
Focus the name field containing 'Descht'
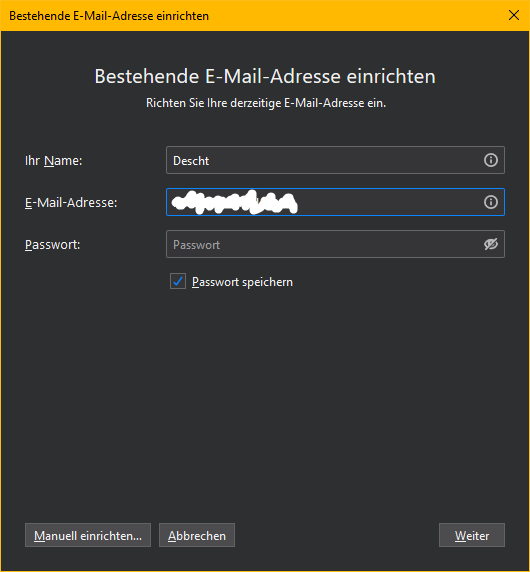click(335, 160)
